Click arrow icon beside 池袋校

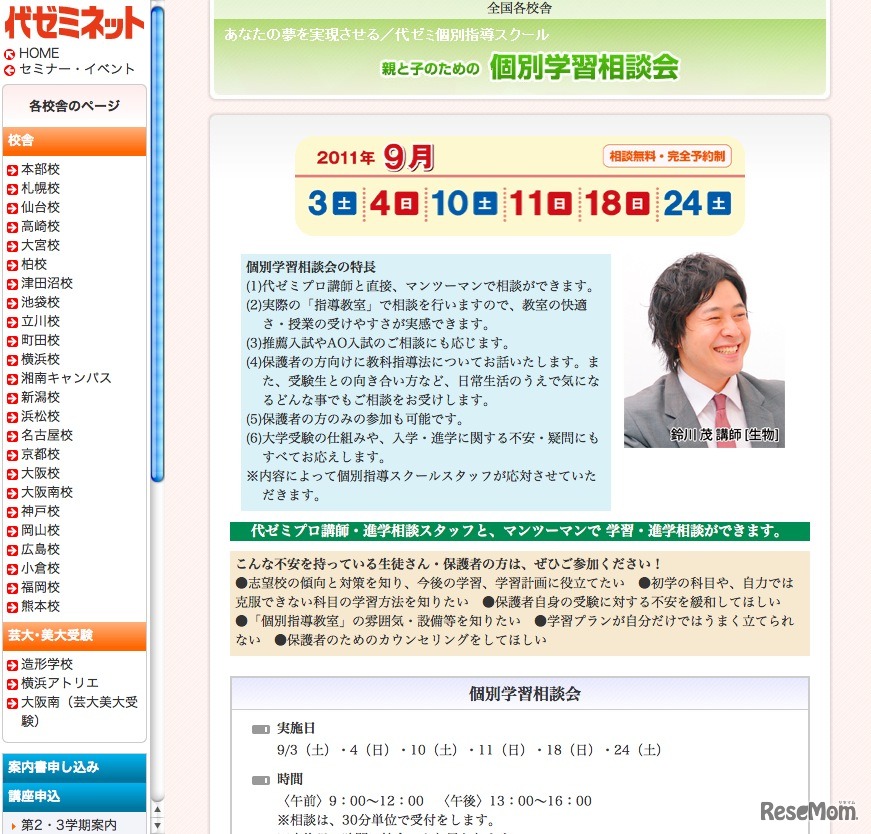tap(12, 303)
